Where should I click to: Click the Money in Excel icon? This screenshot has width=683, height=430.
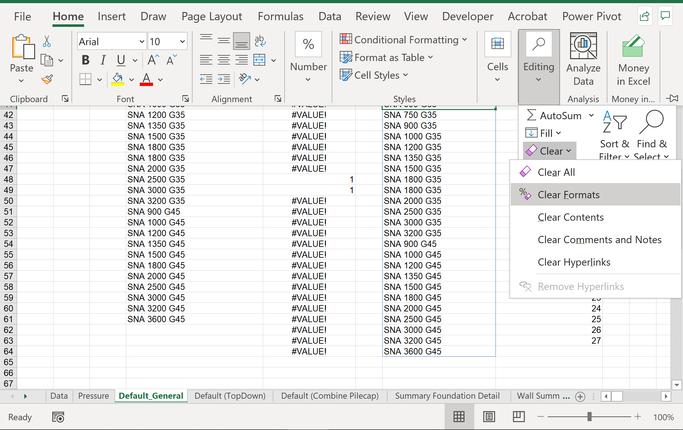tap(633, 60)
